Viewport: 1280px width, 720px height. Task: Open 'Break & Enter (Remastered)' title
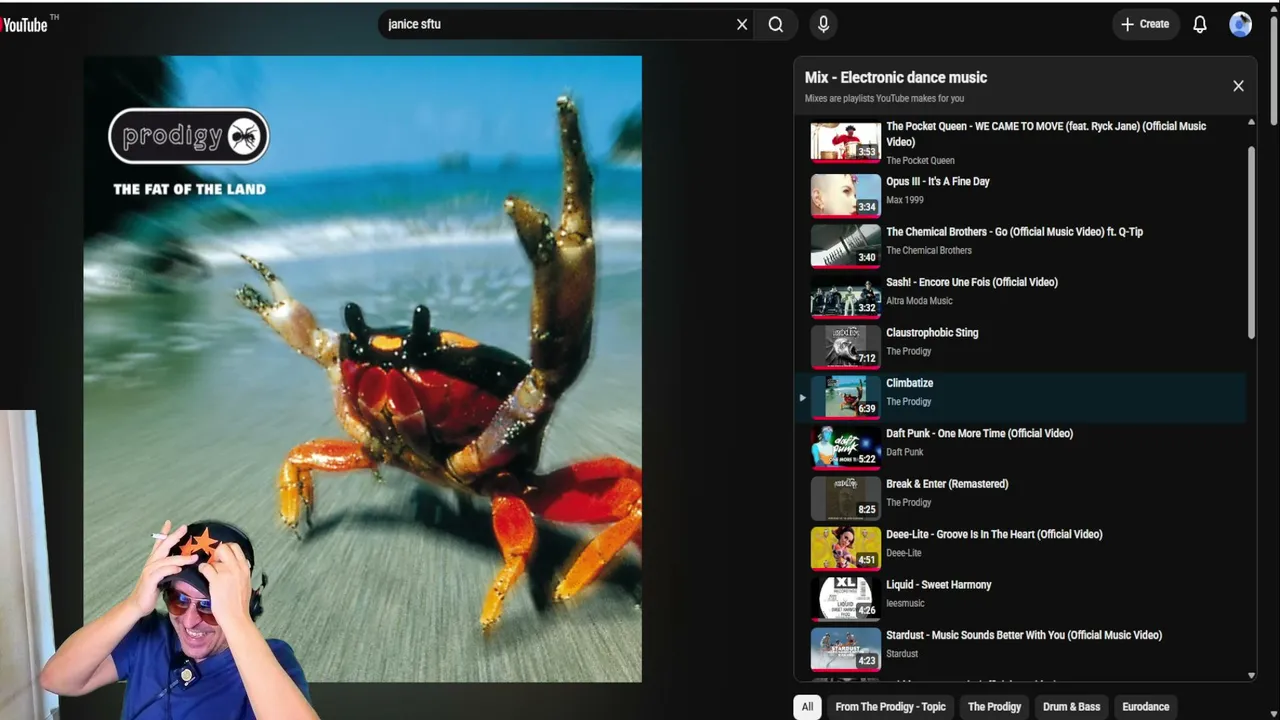click(947, 484)
